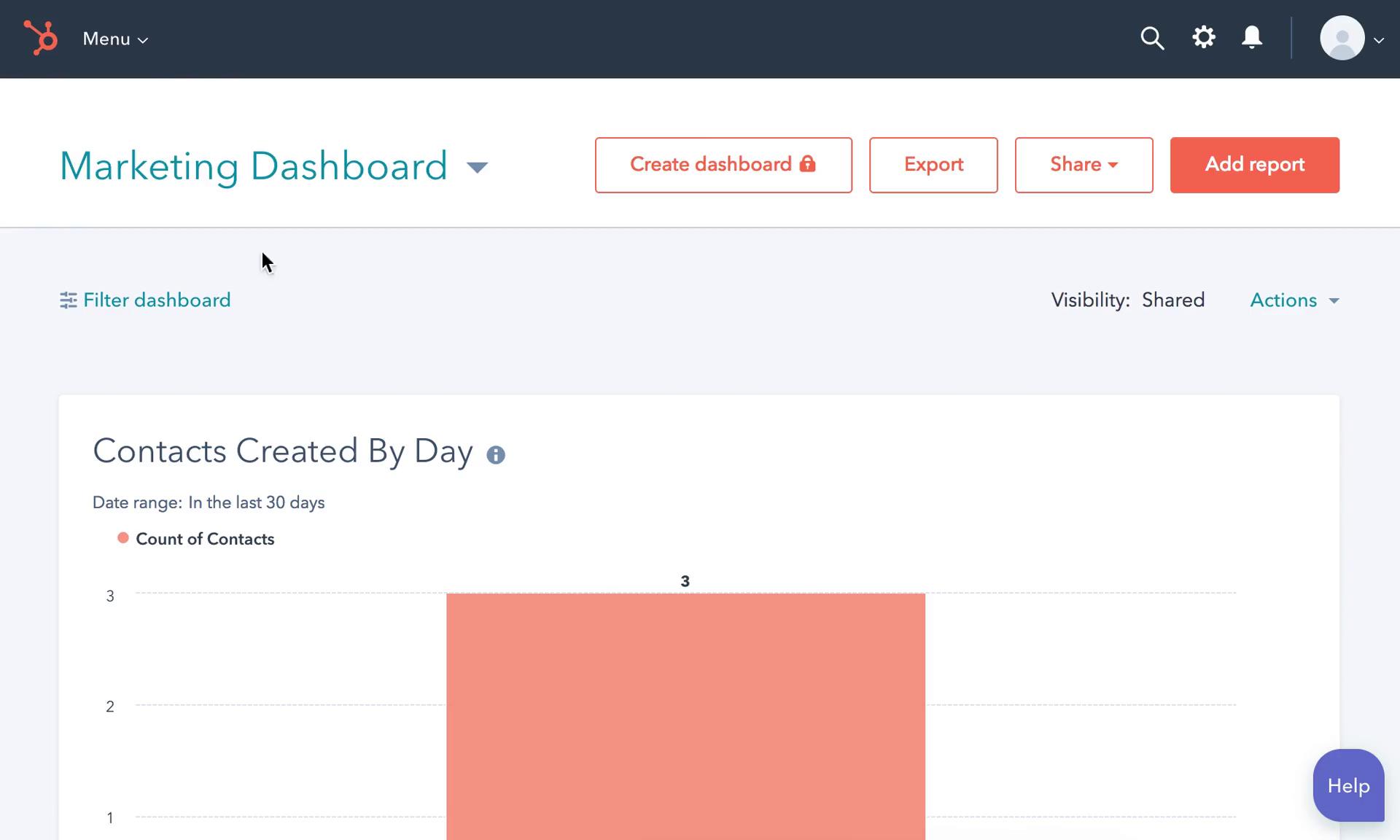Click the settings gear icon
Viewport: 1400px width, 840px height.
(x=1204, y=37)
